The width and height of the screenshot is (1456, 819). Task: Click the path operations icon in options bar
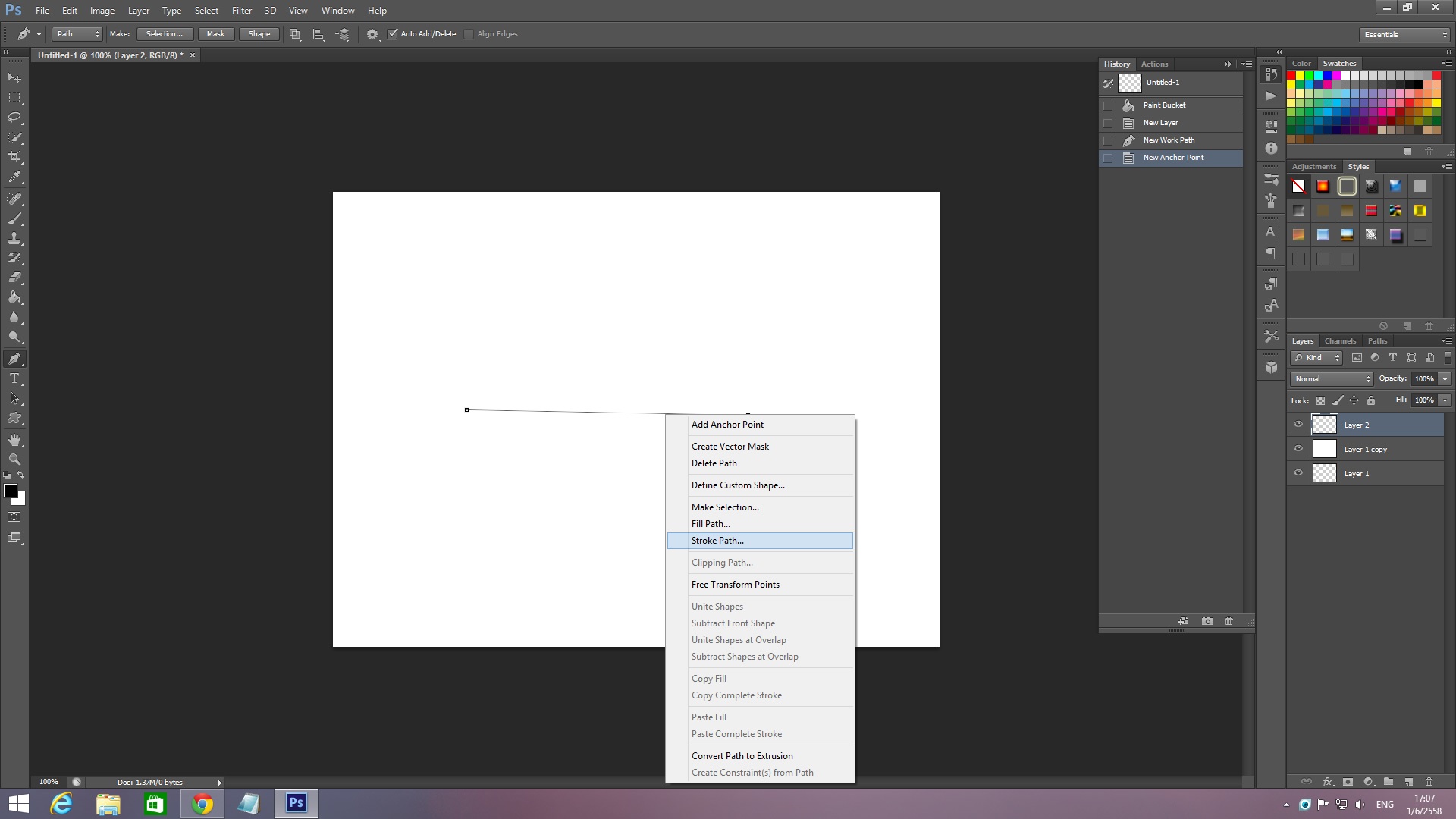[295, 34]
